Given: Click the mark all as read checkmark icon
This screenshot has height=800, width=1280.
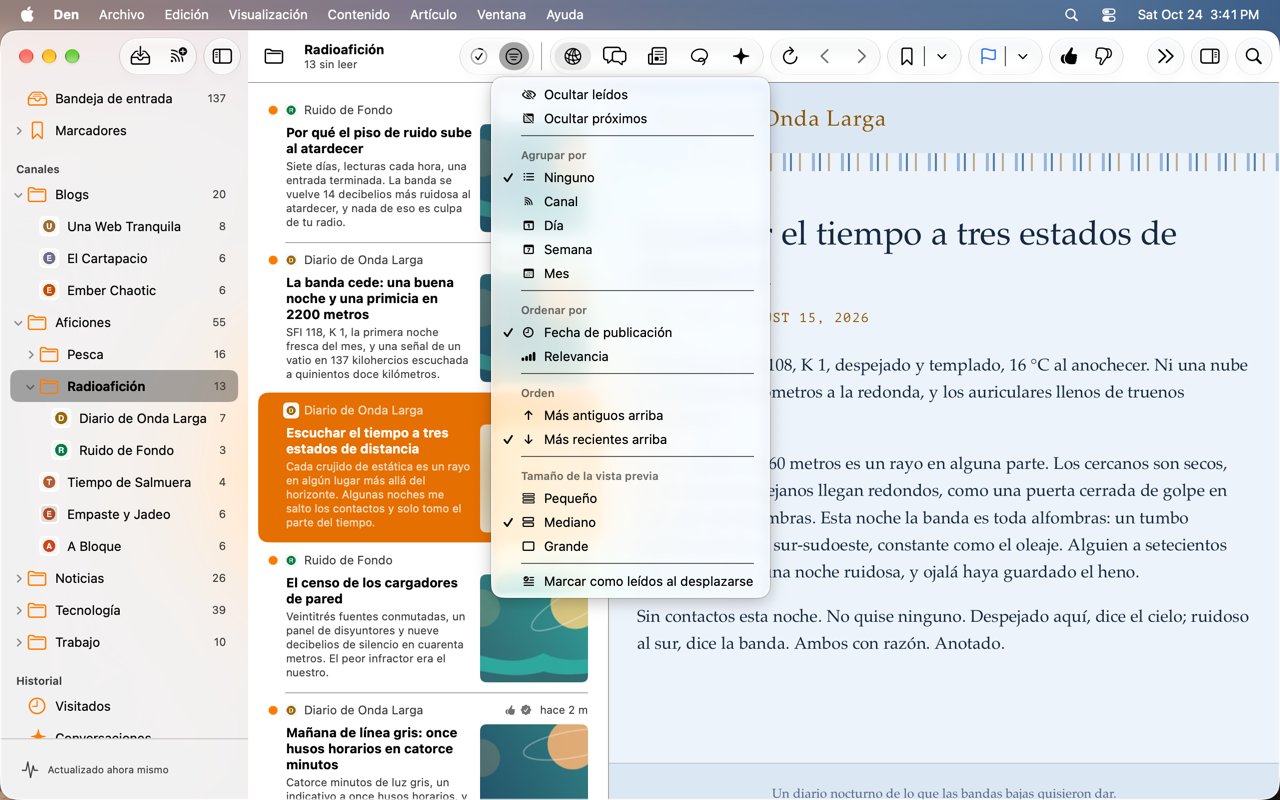Looking at the screenshot, I should coord(479,57).
